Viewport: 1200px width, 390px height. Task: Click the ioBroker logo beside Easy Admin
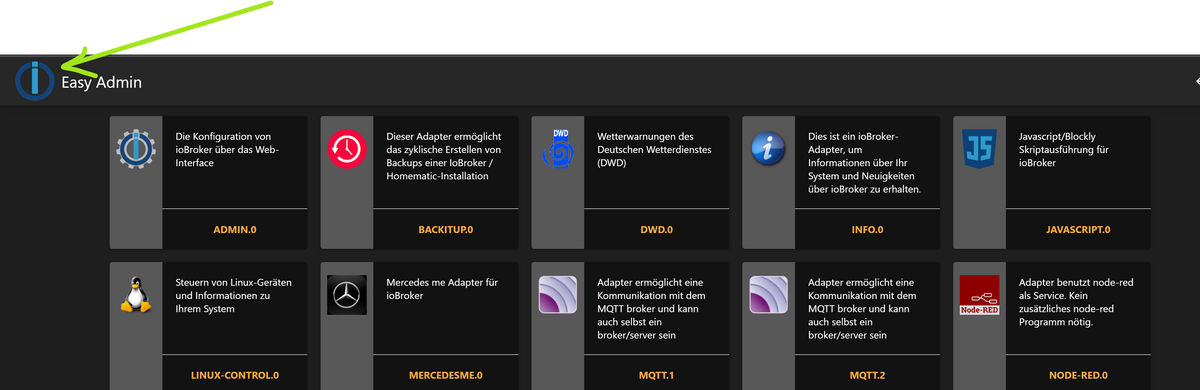[x=35, y=81]
